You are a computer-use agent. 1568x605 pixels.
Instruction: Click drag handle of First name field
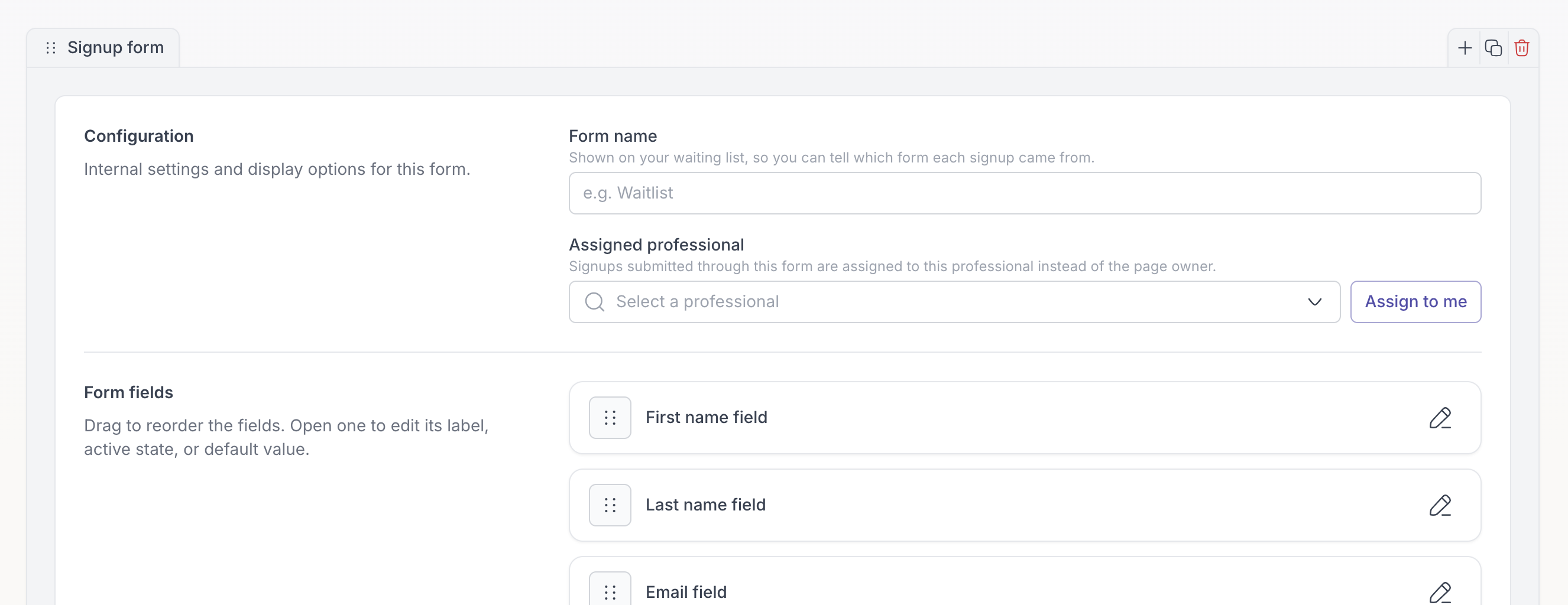(x=610, y=418)
